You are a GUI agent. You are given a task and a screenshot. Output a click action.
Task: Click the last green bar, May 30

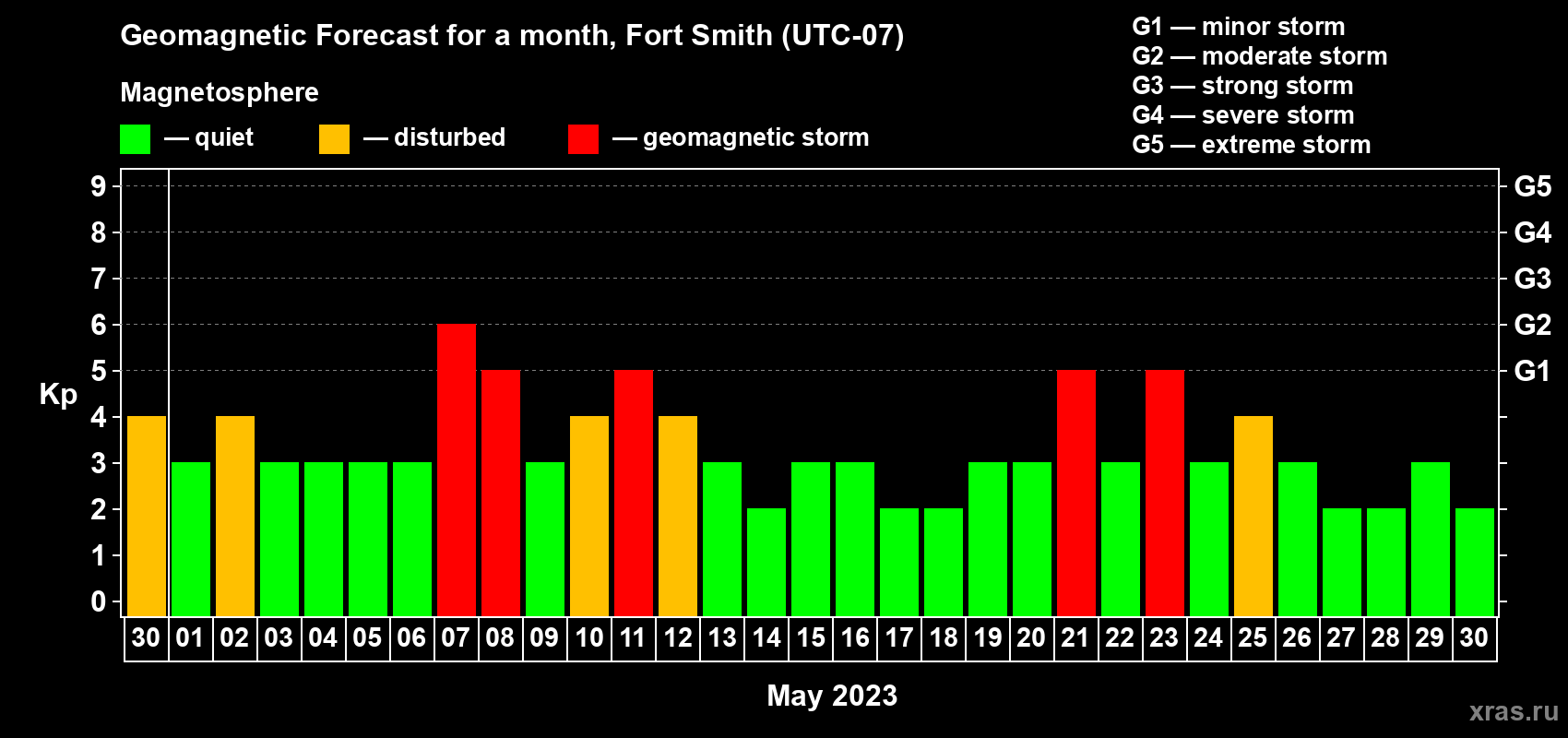(x=1475, y=563)
